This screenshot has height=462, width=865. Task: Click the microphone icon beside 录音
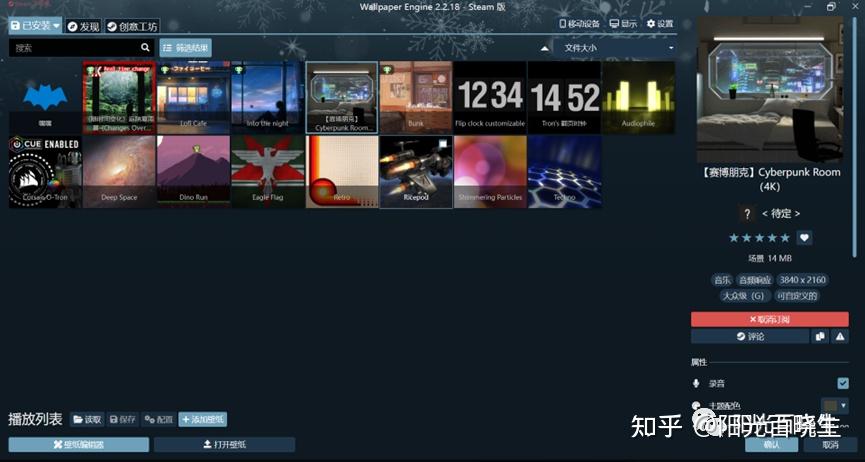[696, 383]
